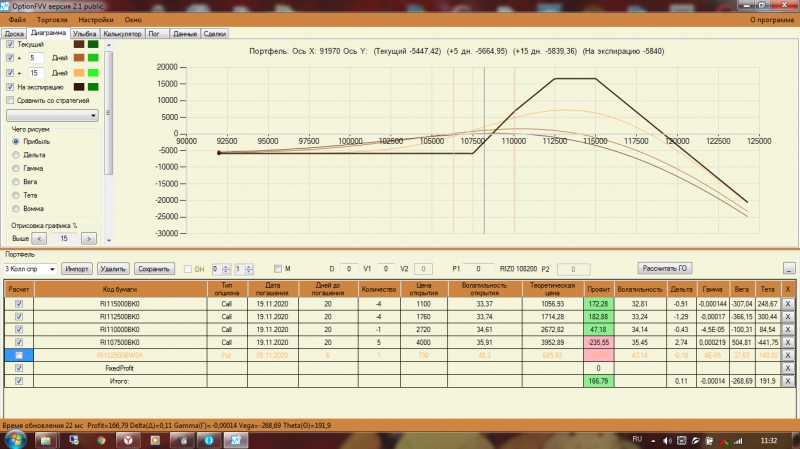
Task: Click the X button in the Итого row
Action: tap(788, 381)
